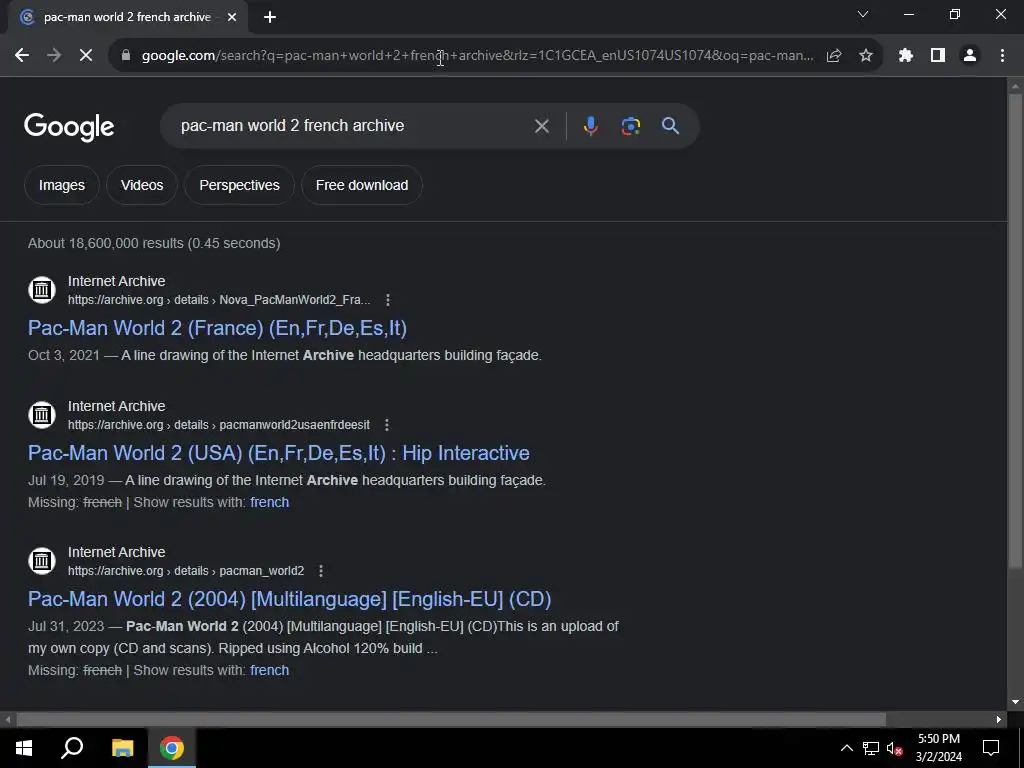Click the network icon in system tray
1024x768 pixels.
(x=871, y=748)
